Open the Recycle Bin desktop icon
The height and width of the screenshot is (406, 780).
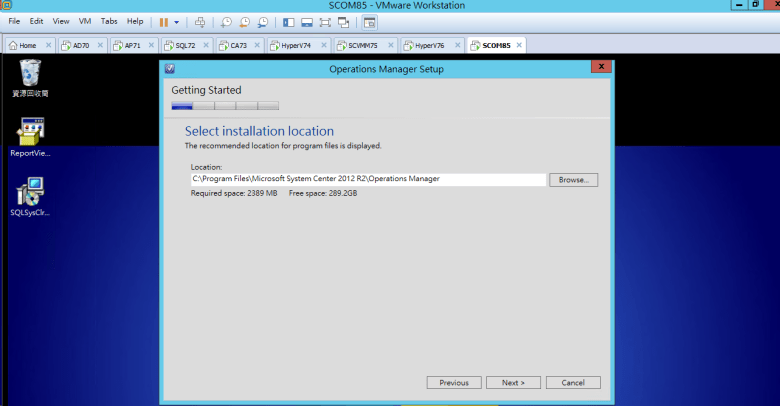(x=31, y=77)
